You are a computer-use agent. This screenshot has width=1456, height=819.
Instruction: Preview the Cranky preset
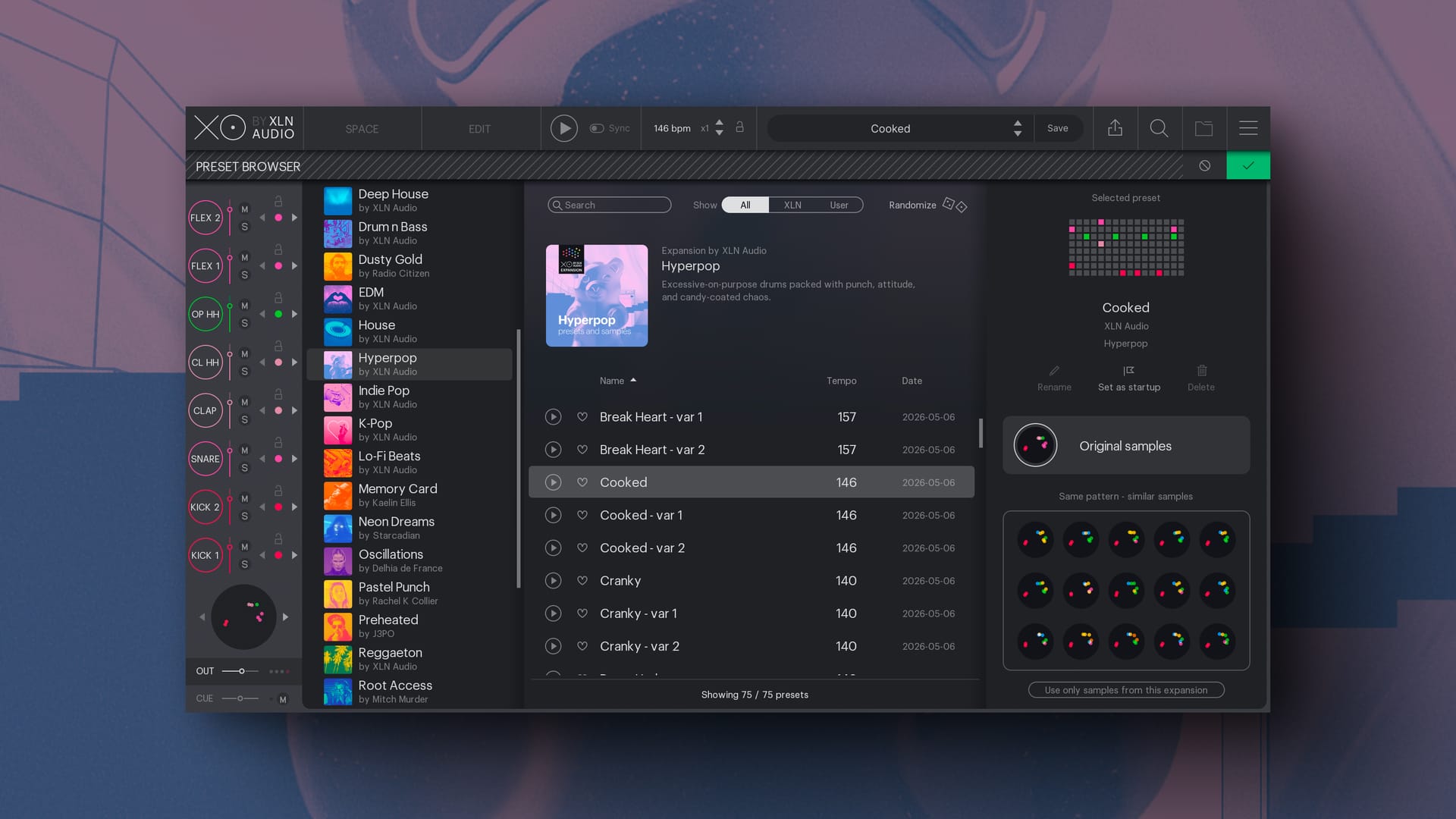[x=553, y=581]
